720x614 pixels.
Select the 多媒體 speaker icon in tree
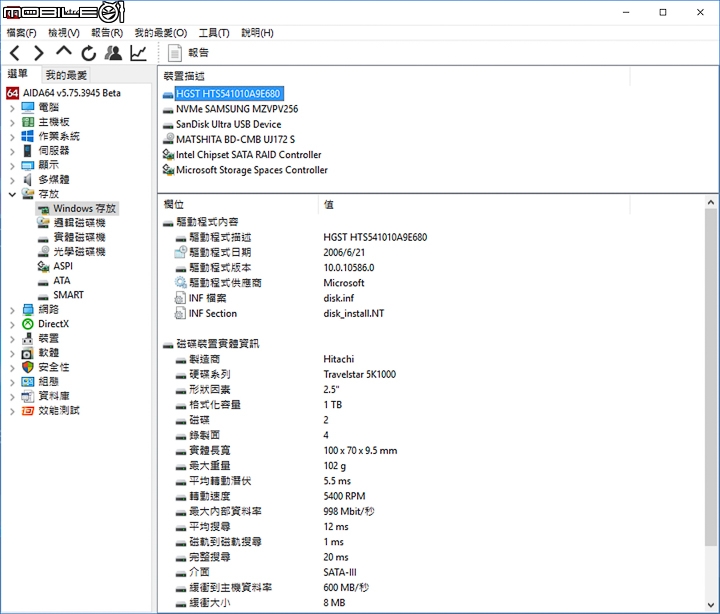click(x=28, y=180)
